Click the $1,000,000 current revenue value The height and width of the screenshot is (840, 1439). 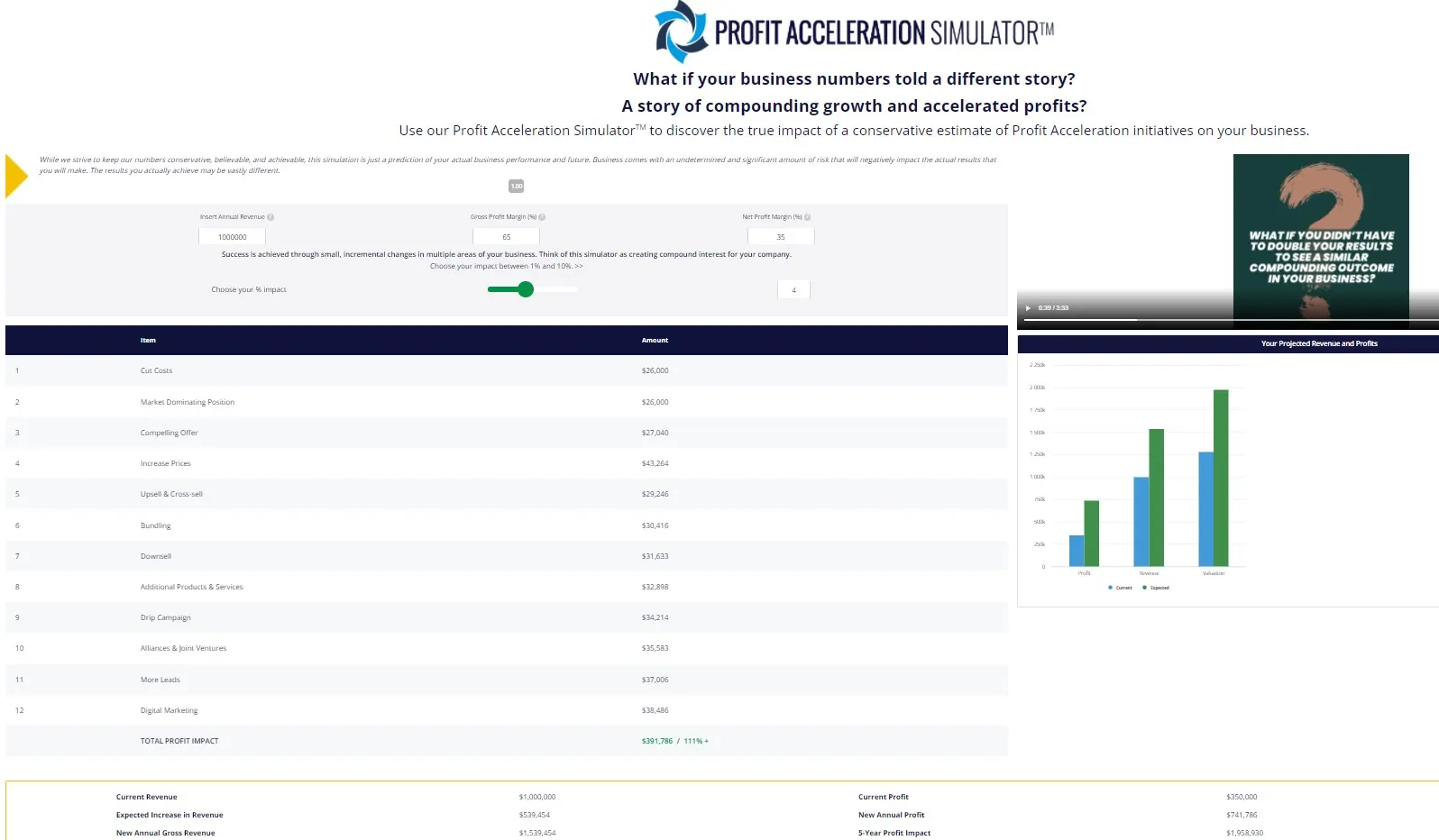click(537, 797)
